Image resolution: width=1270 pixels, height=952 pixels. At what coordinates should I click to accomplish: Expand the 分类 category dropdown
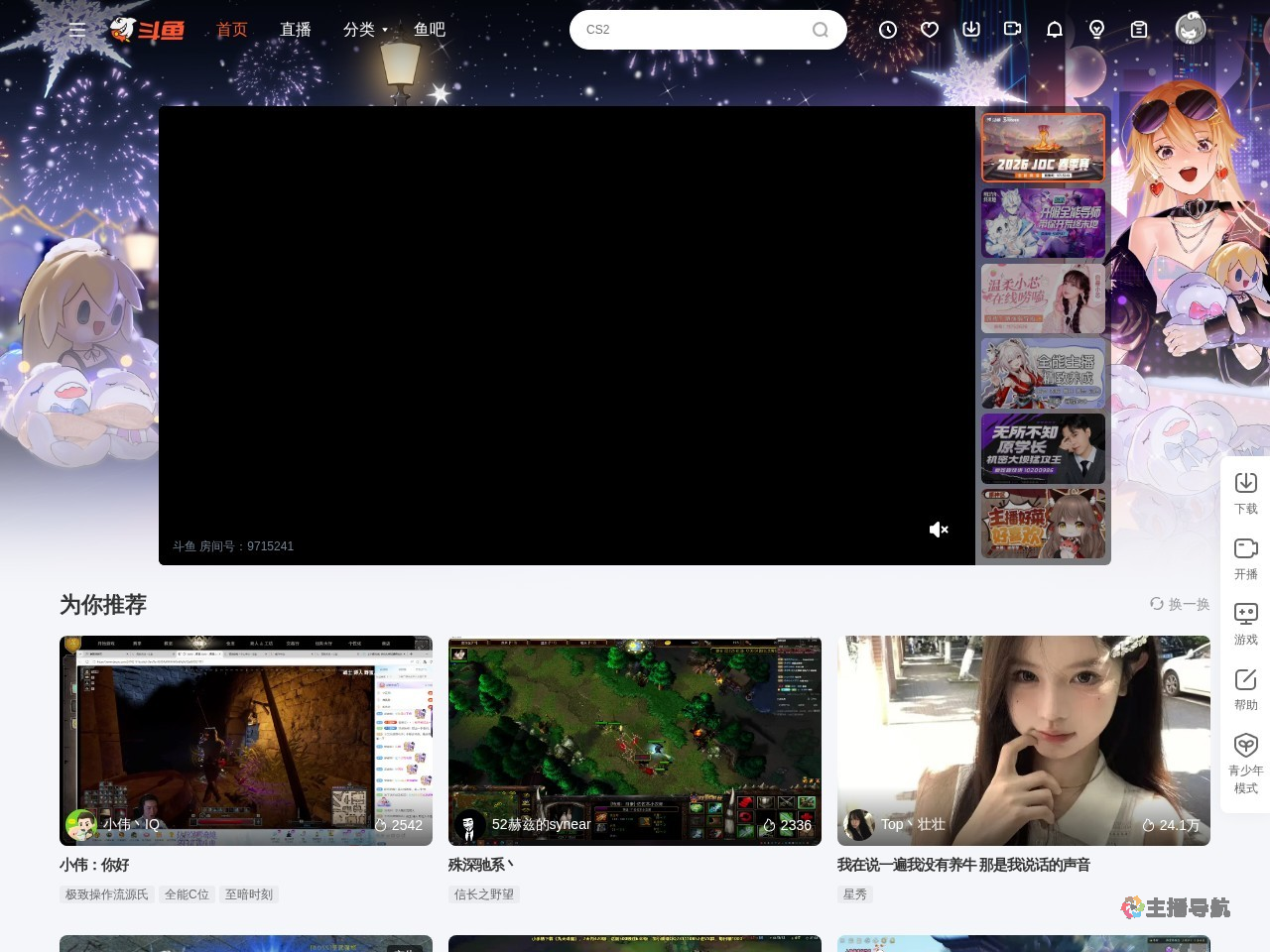point(365,30)
